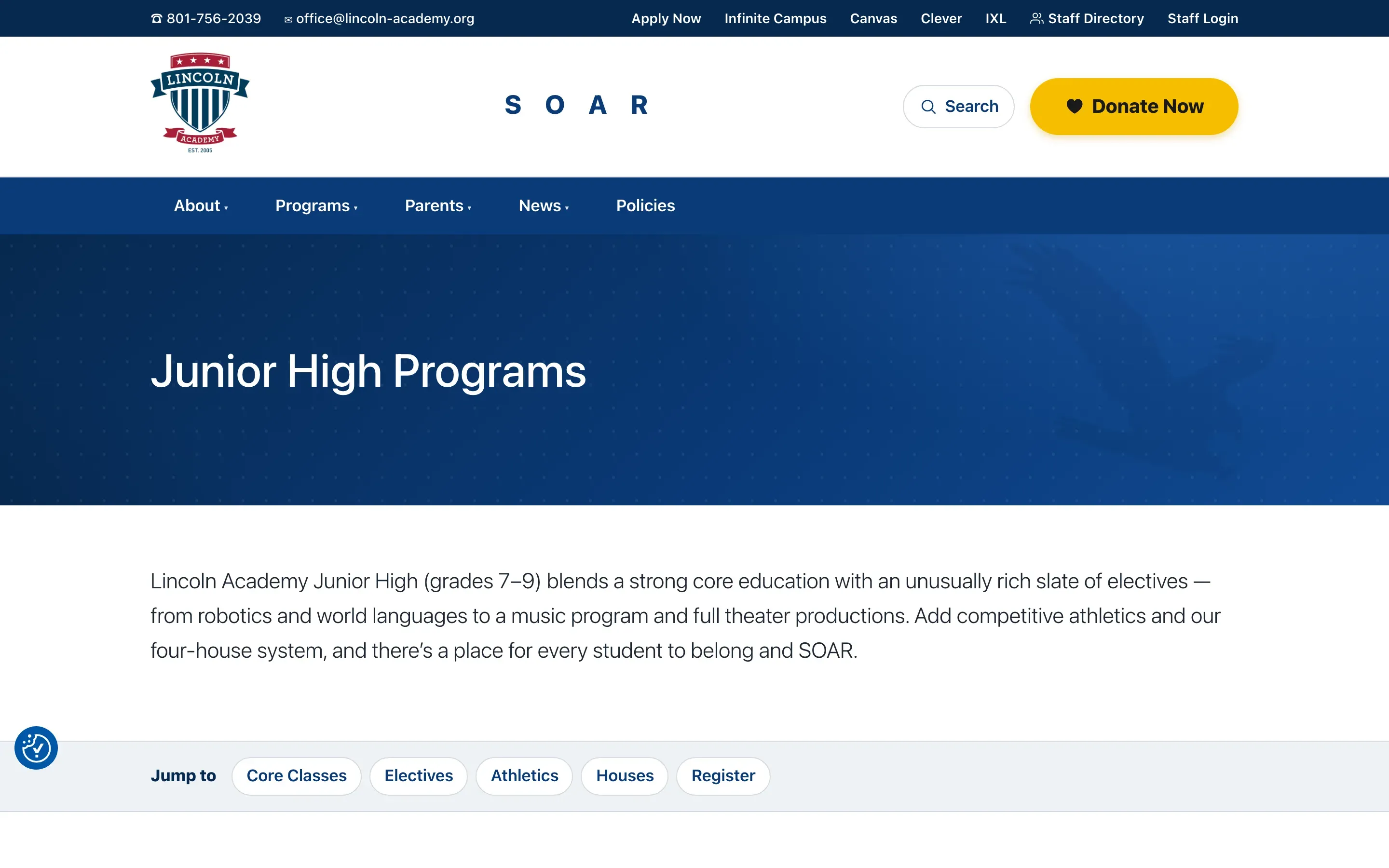Click the envelope icon beside the office email

[x=288, y=19]
